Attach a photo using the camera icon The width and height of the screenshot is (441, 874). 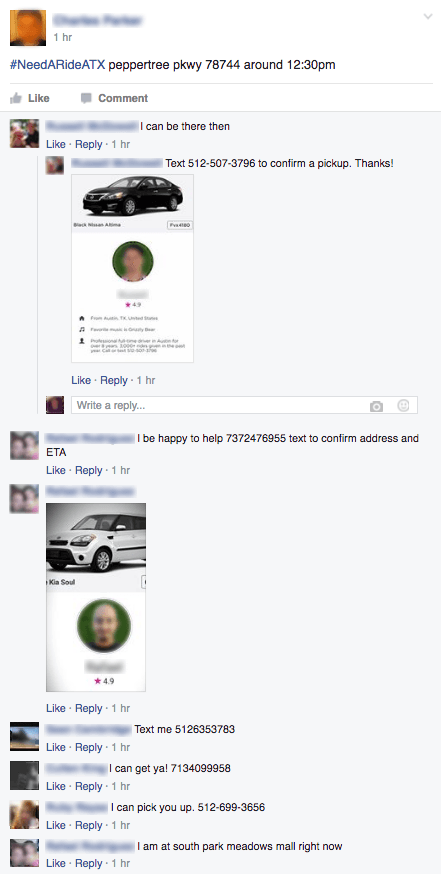[377, 406]
